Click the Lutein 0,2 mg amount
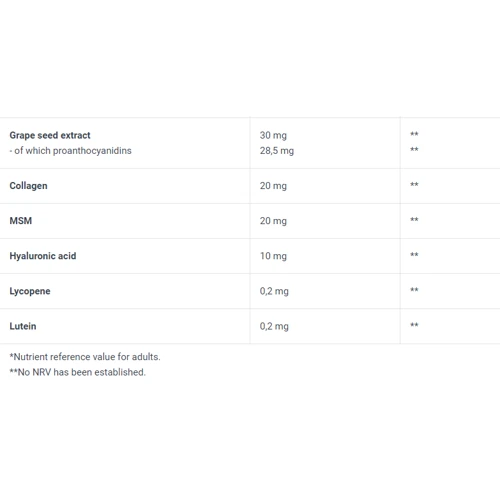 point(274,326)
